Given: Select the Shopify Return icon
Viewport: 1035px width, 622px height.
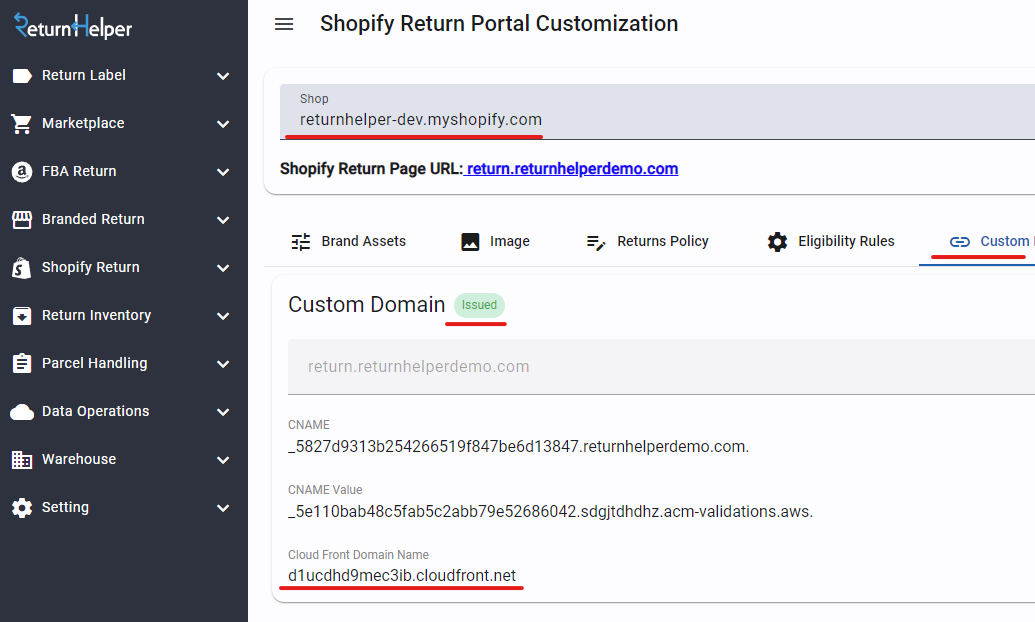Looking at the screenshot, I should click(21, 267).
